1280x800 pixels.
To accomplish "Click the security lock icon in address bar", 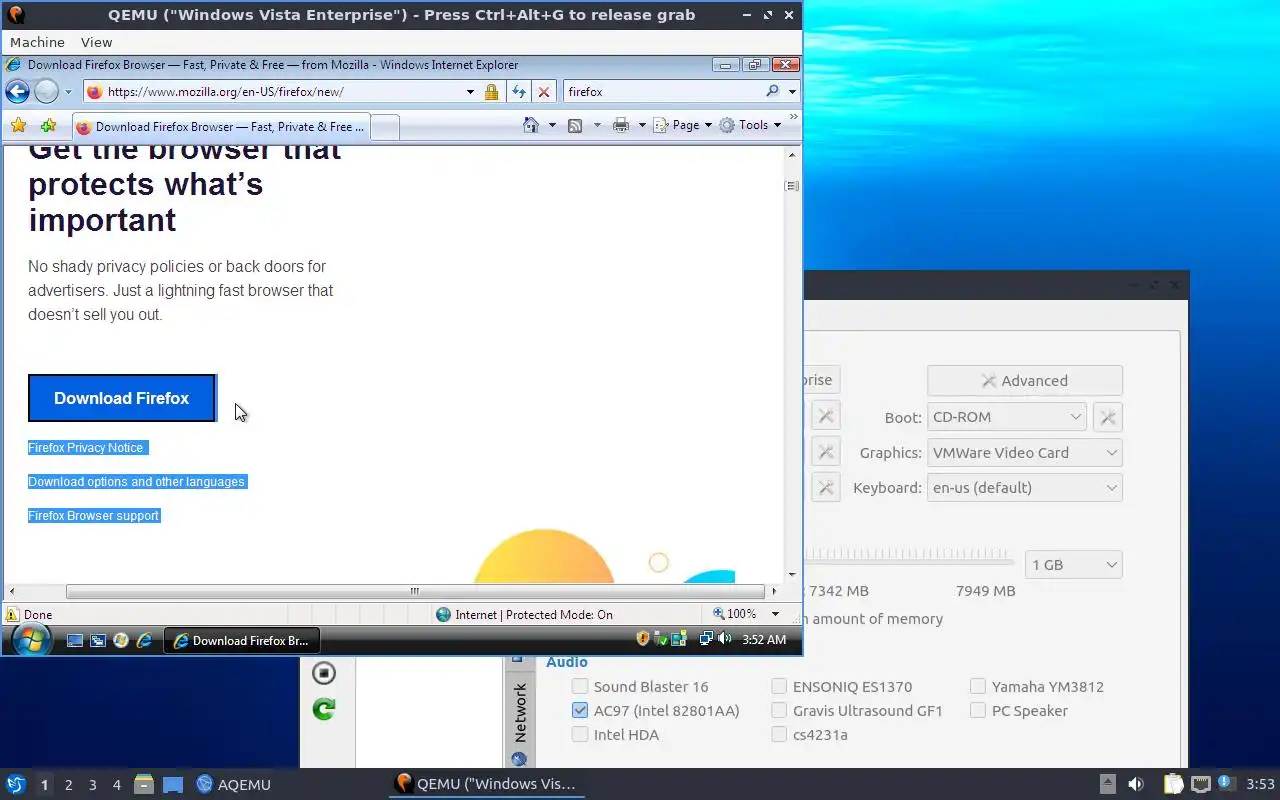I will [x=491, y=92].
